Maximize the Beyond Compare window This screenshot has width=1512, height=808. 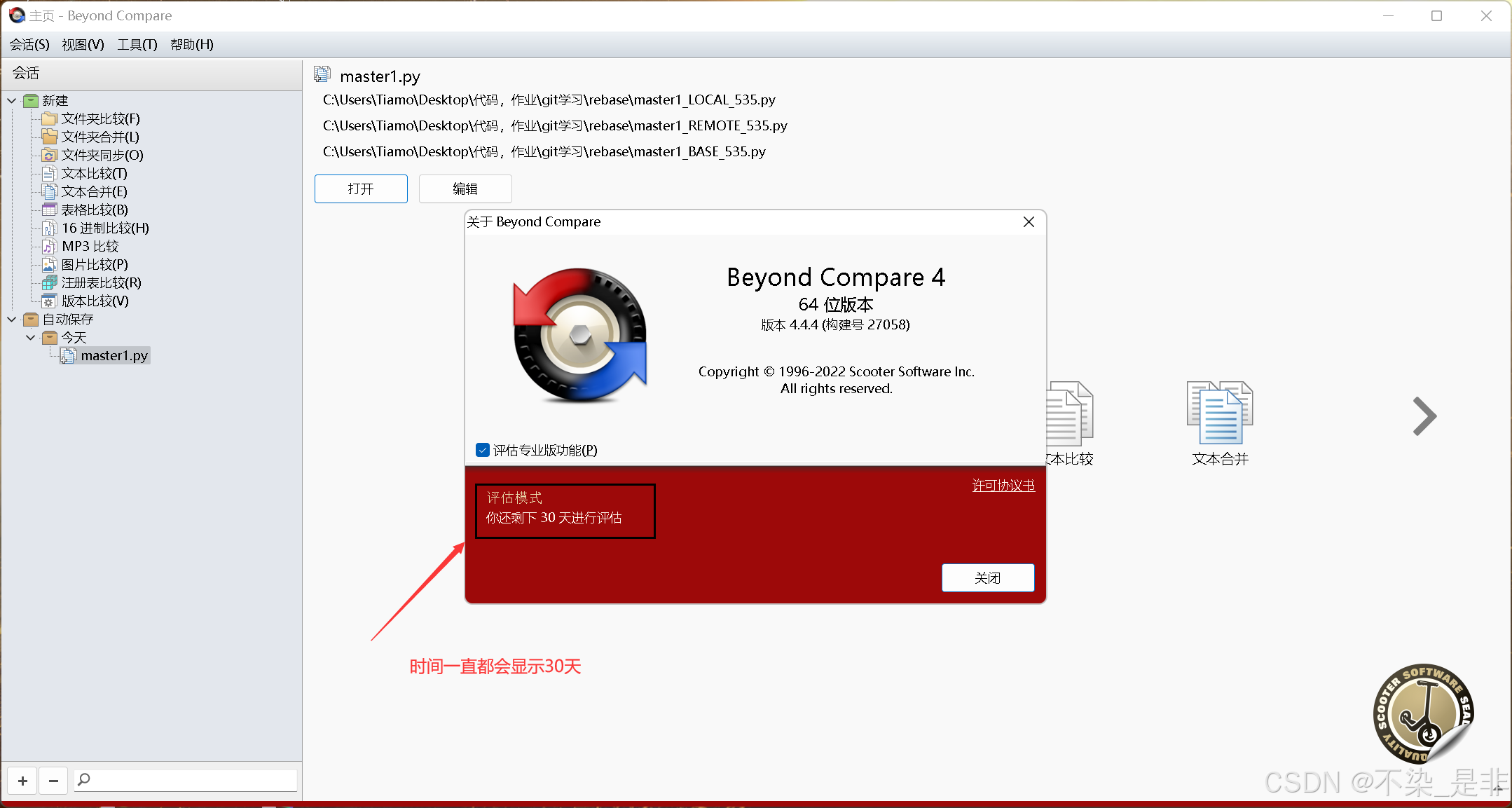(1436, 15)
